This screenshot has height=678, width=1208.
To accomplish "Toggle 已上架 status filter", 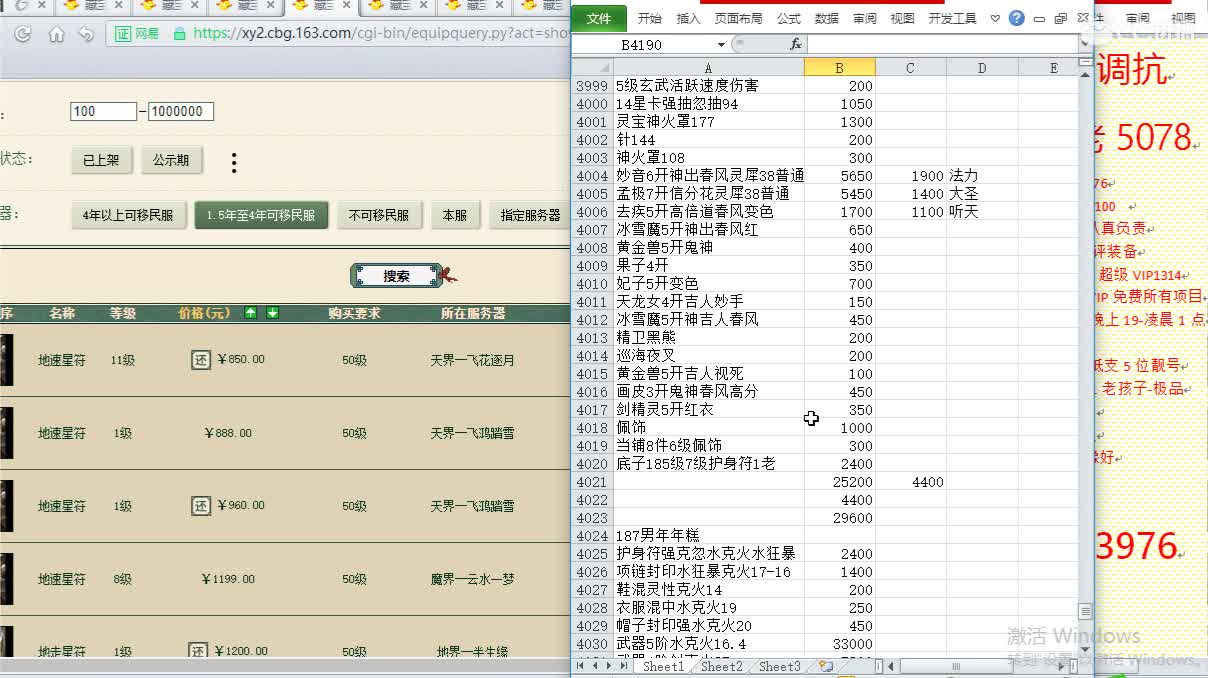I will tap(101, 160).
